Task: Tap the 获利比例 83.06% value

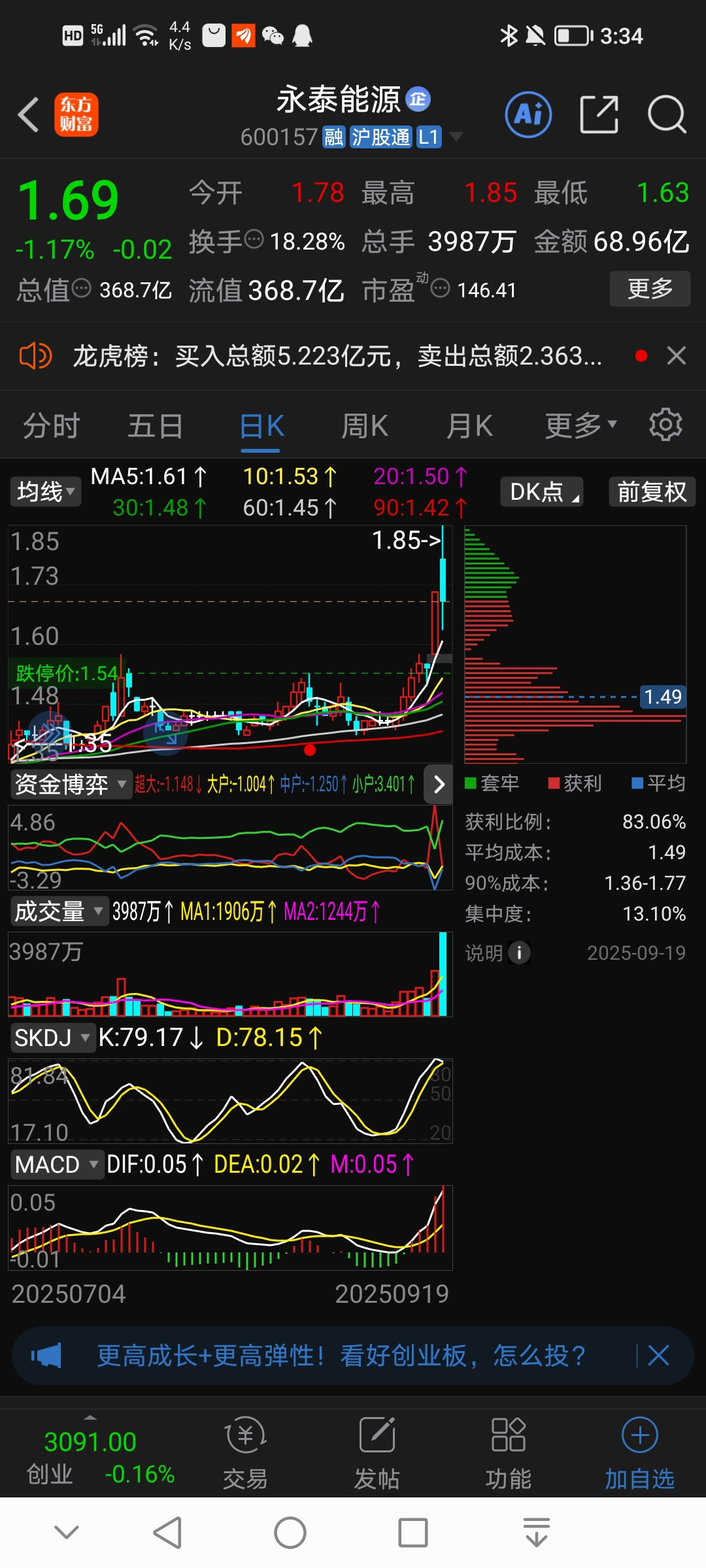Action: click(x=654, y=821)
